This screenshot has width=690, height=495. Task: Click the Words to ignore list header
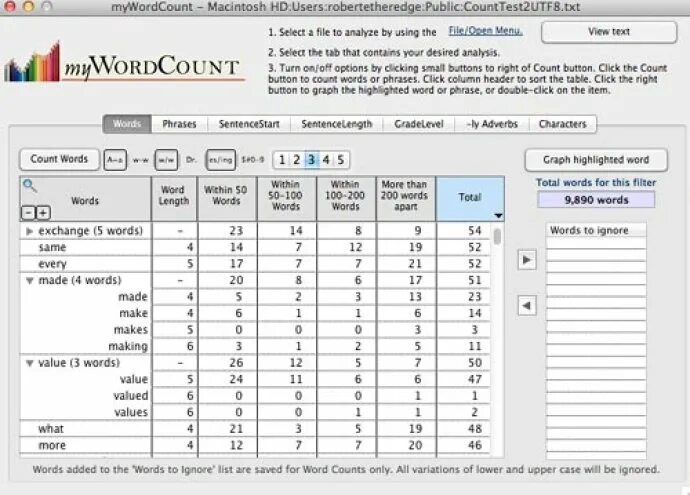[x=596, y=230]
